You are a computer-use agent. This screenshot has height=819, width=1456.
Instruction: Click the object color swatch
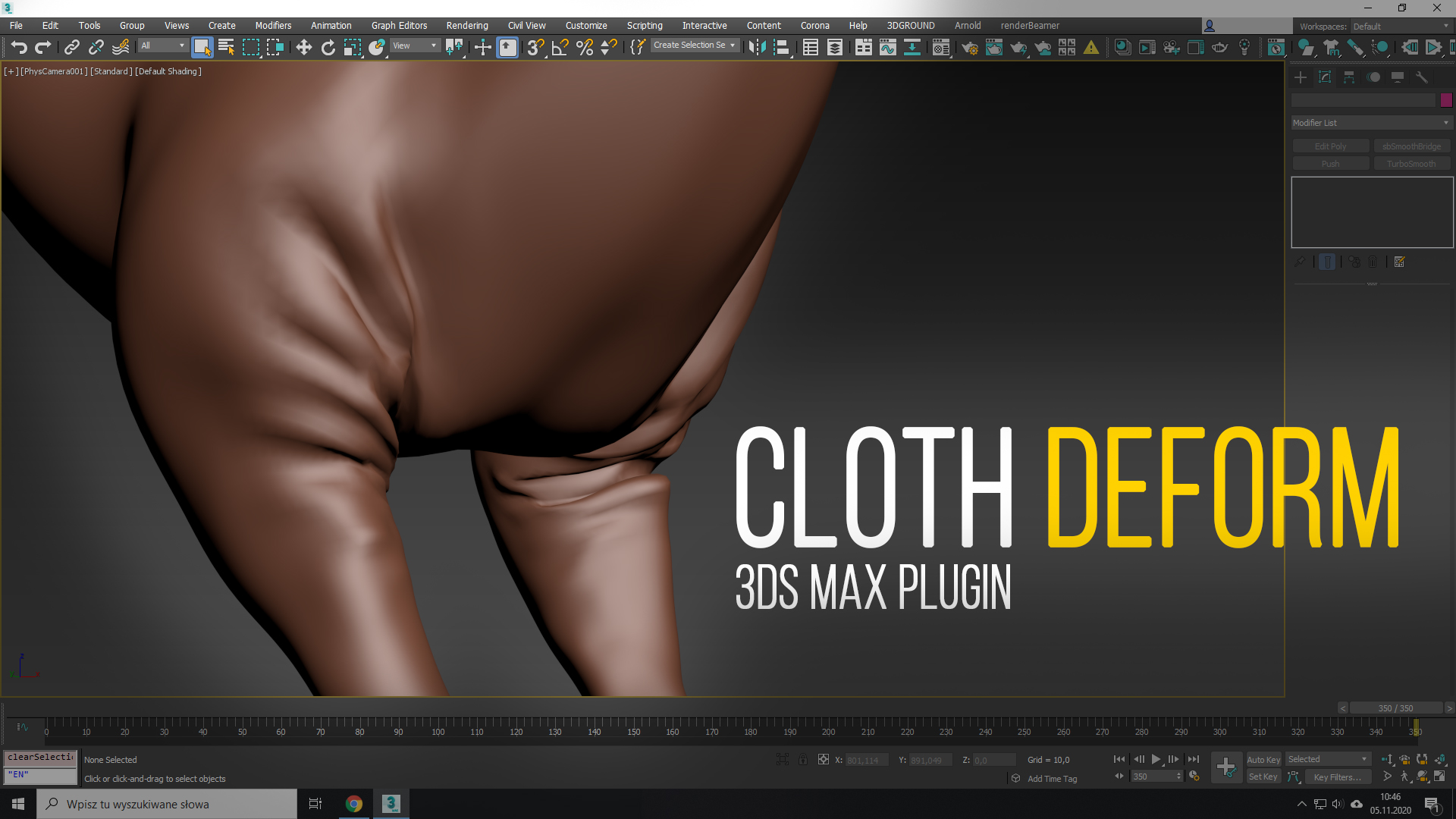(1446, 100)
